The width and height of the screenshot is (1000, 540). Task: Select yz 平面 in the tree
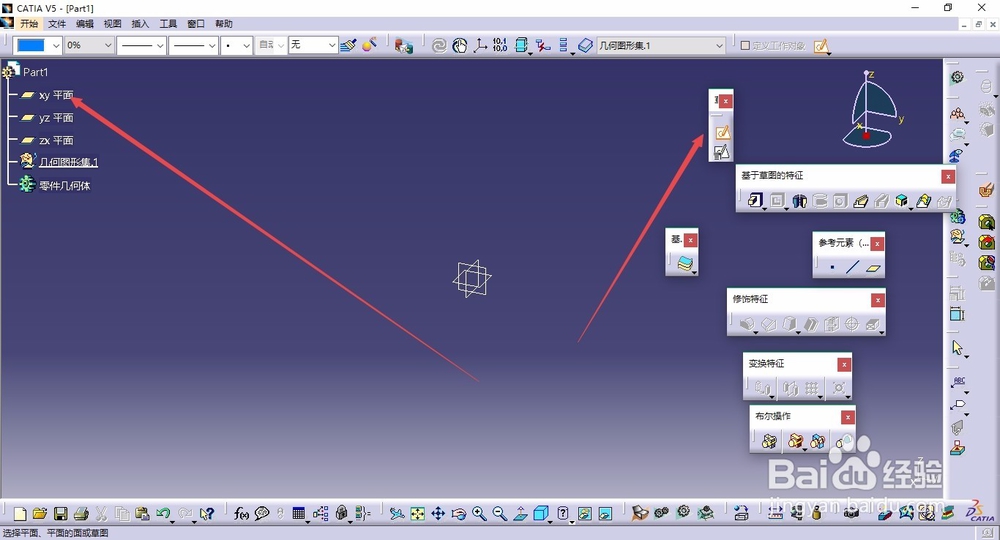56,118
